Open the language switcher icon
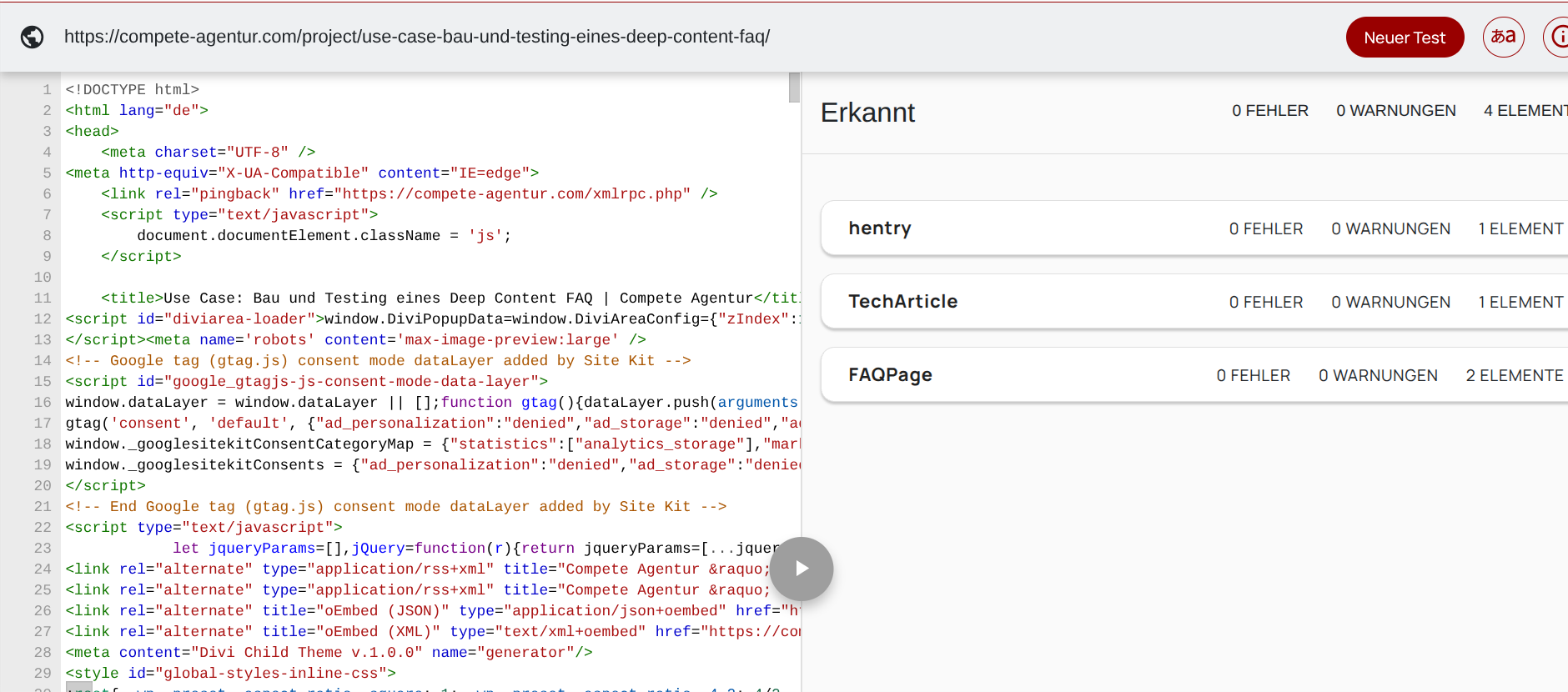Screen dimensions: 1568x692 tap(1503, 37)
